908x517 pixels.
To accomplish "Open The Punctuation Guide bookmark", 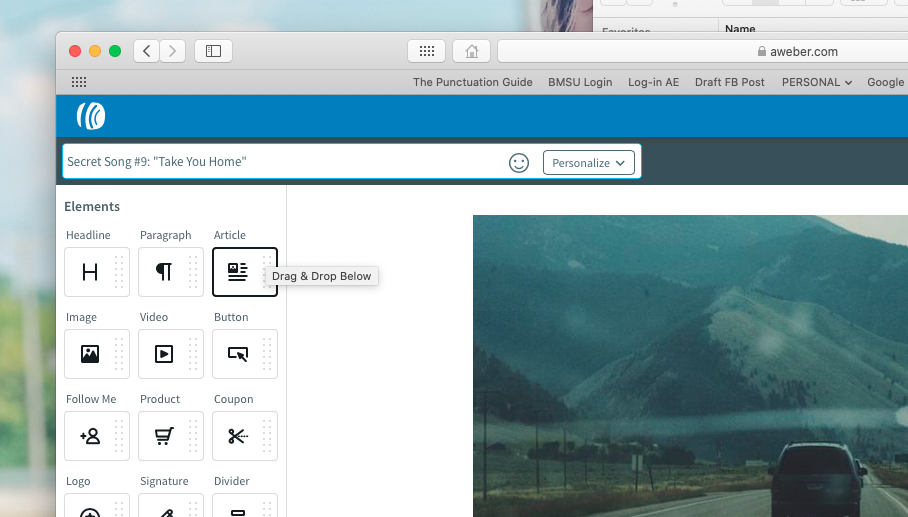I will (x=473, y=82).
